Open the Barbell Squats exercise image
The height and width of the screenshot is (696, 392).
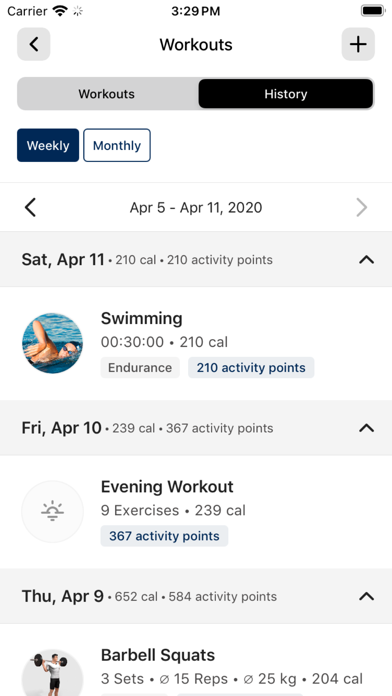[x=52, y=673]
